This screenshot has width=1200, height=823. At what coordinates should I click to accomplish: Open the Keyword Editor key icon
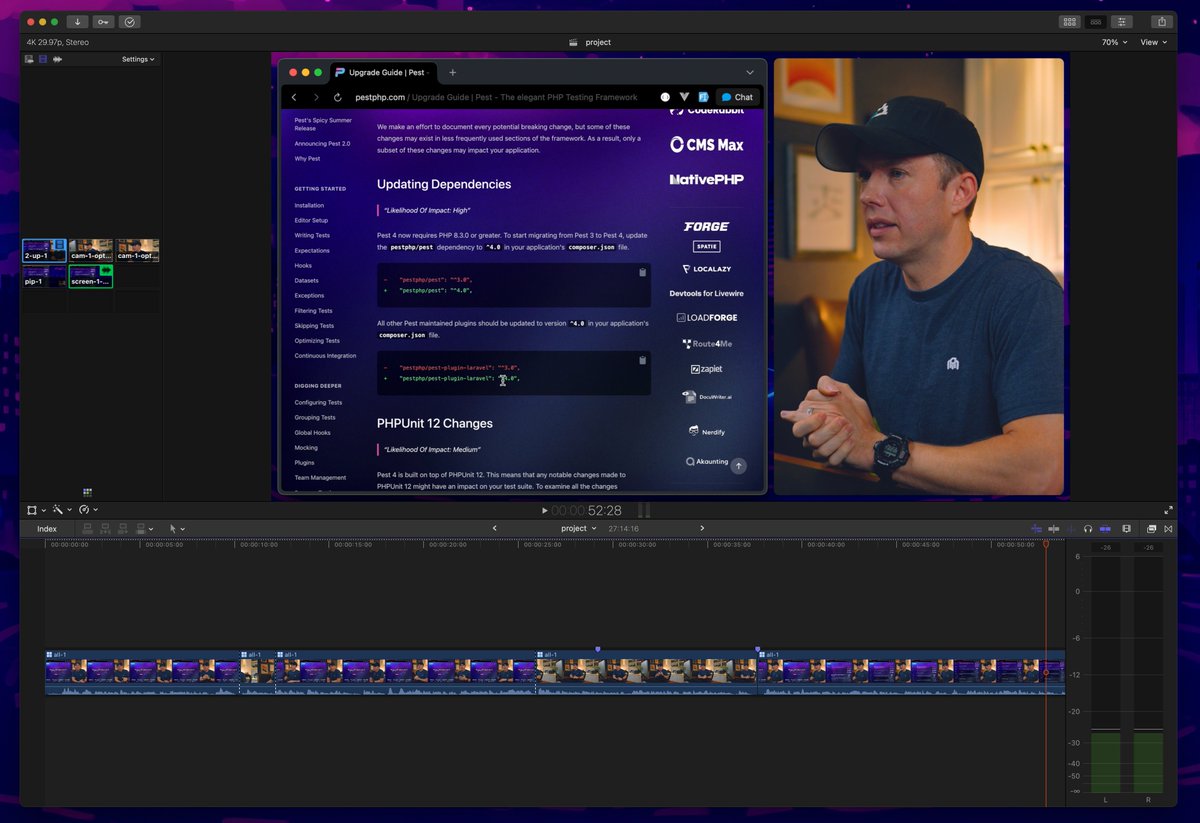tap(104, 21)
